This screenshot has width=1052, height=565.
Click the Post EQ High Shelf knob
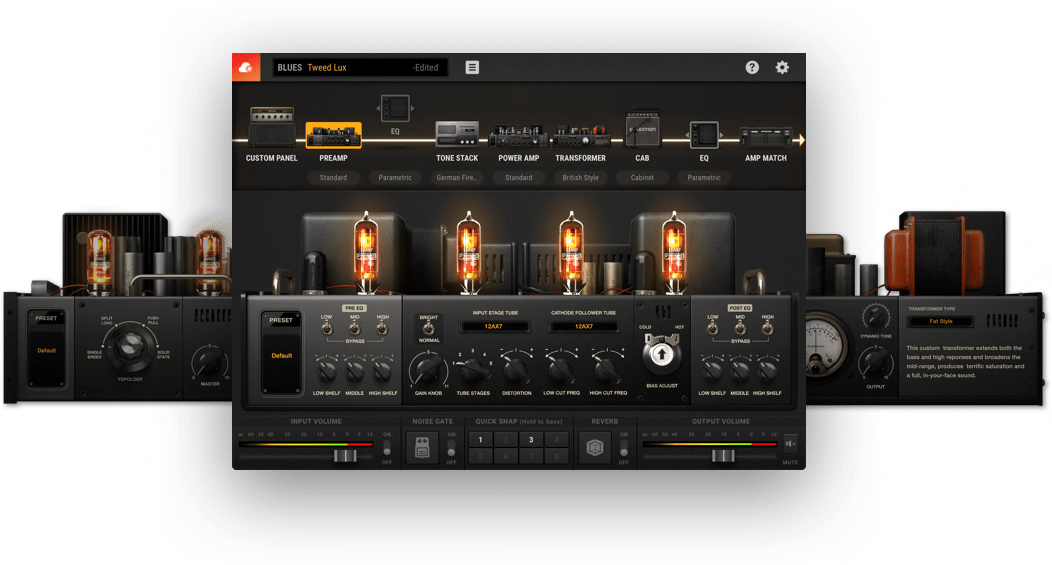767,370
